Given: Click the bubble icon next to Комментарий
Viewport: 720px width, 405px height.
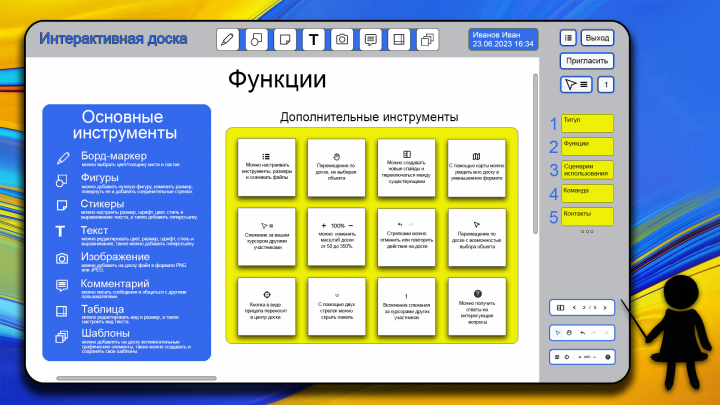Looking at the screenshot, I should 62,285.
